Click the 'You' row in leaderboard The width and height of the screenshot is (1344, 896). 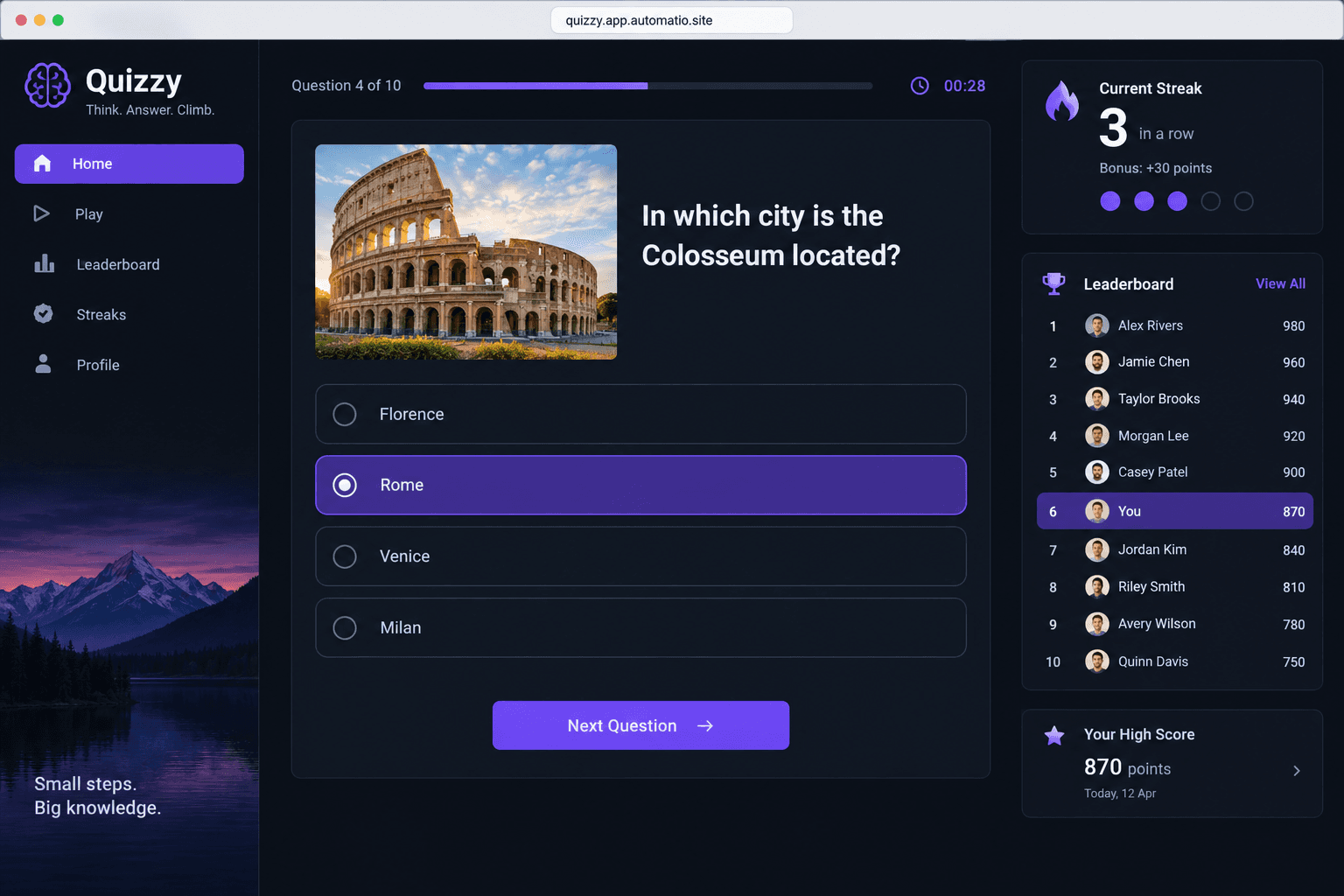click(x=1174, y=511)
